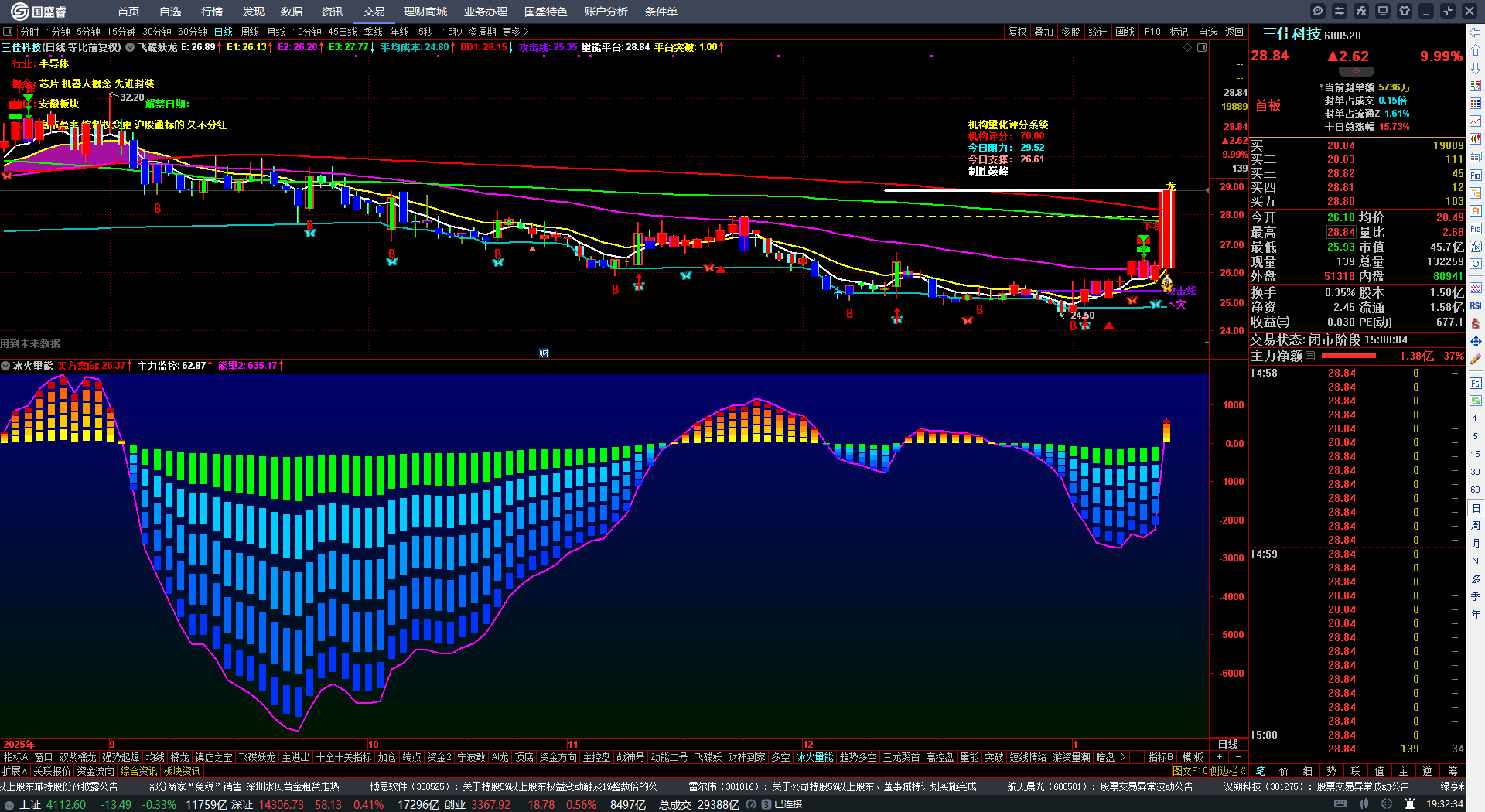
Task: Select the 周 weekly period in right sidebar
Action: tap(1476, 525)
